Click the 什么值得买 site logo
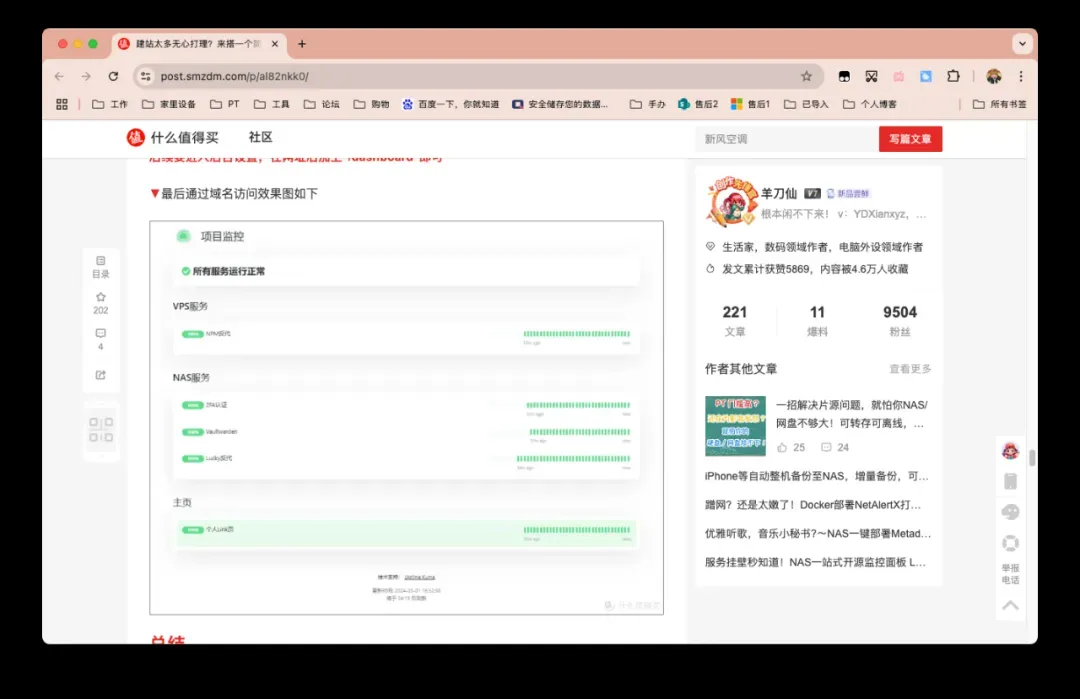The width and height of the screenshot is (1080, 699). (172, 138)
